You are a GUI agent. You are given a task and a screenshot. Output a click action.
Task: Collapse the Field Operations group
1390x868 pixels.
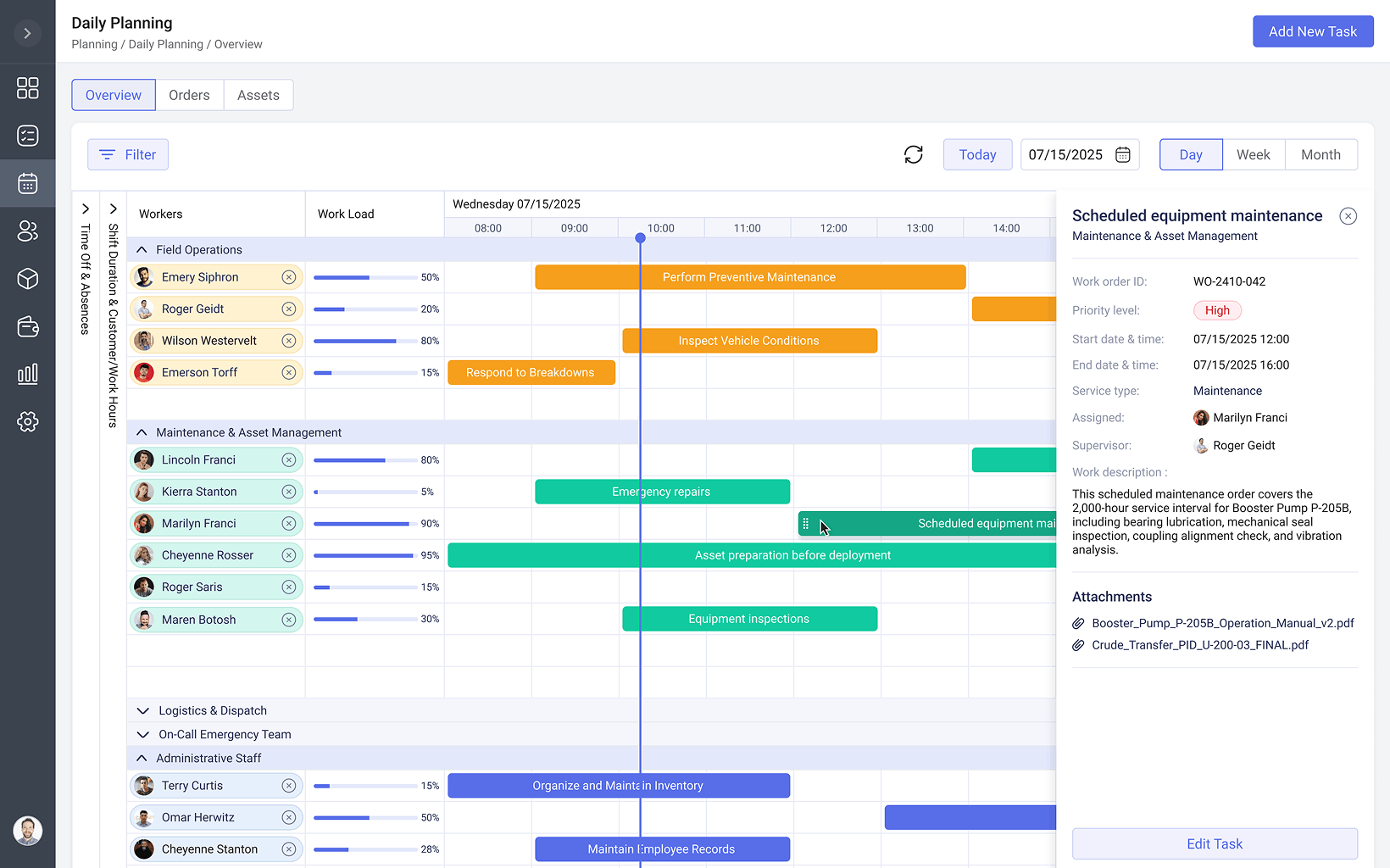pyautogui.click(x=142, y=250)
